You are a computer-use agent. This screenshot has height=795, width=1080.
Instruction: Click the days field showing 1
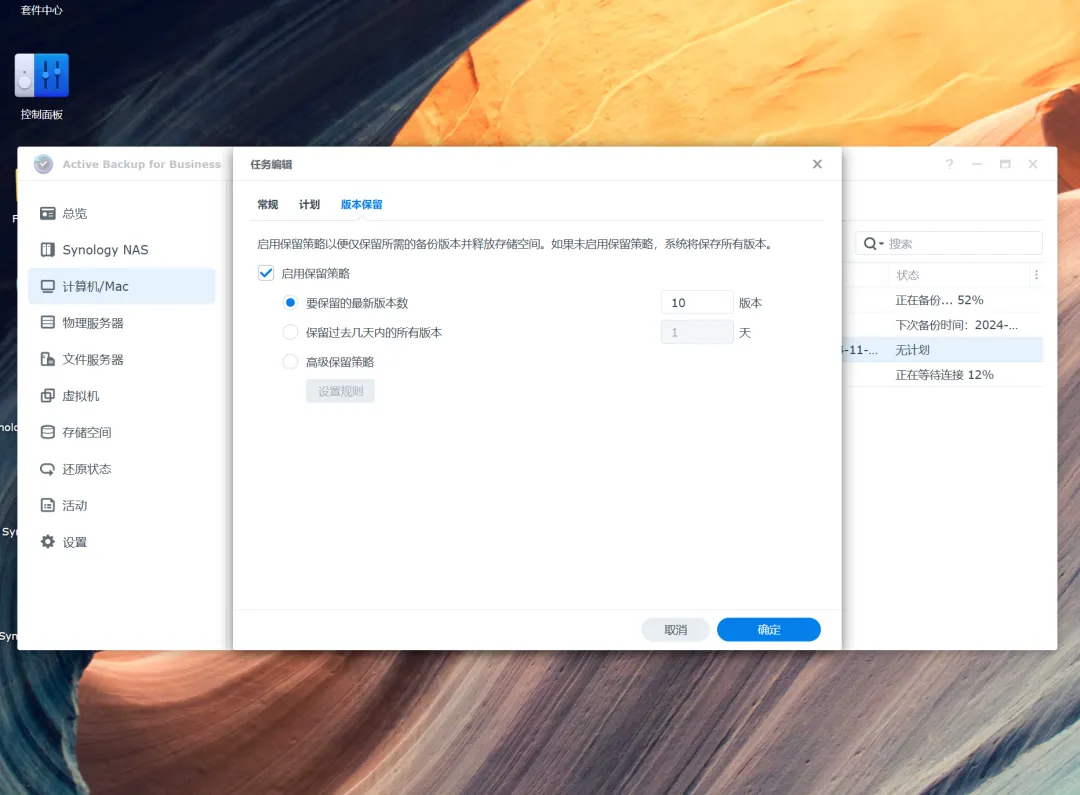click(x=697, y=332)
